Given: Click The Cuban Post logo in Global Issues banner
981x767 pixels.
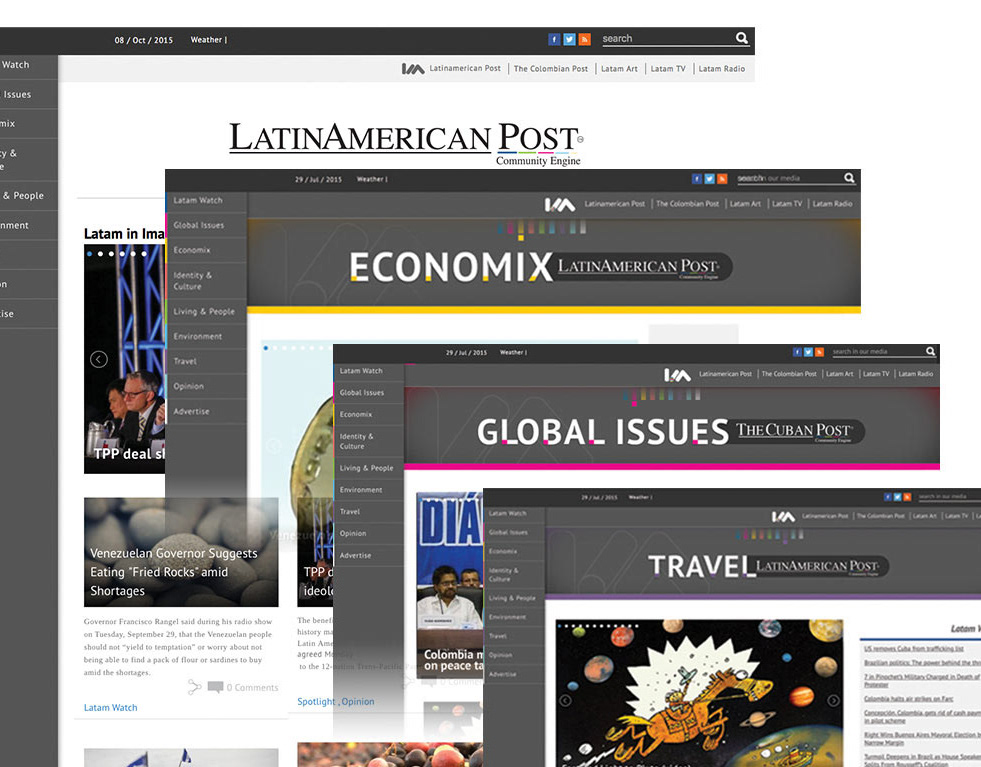Looking at the screenshot, I should pos(795,431).
